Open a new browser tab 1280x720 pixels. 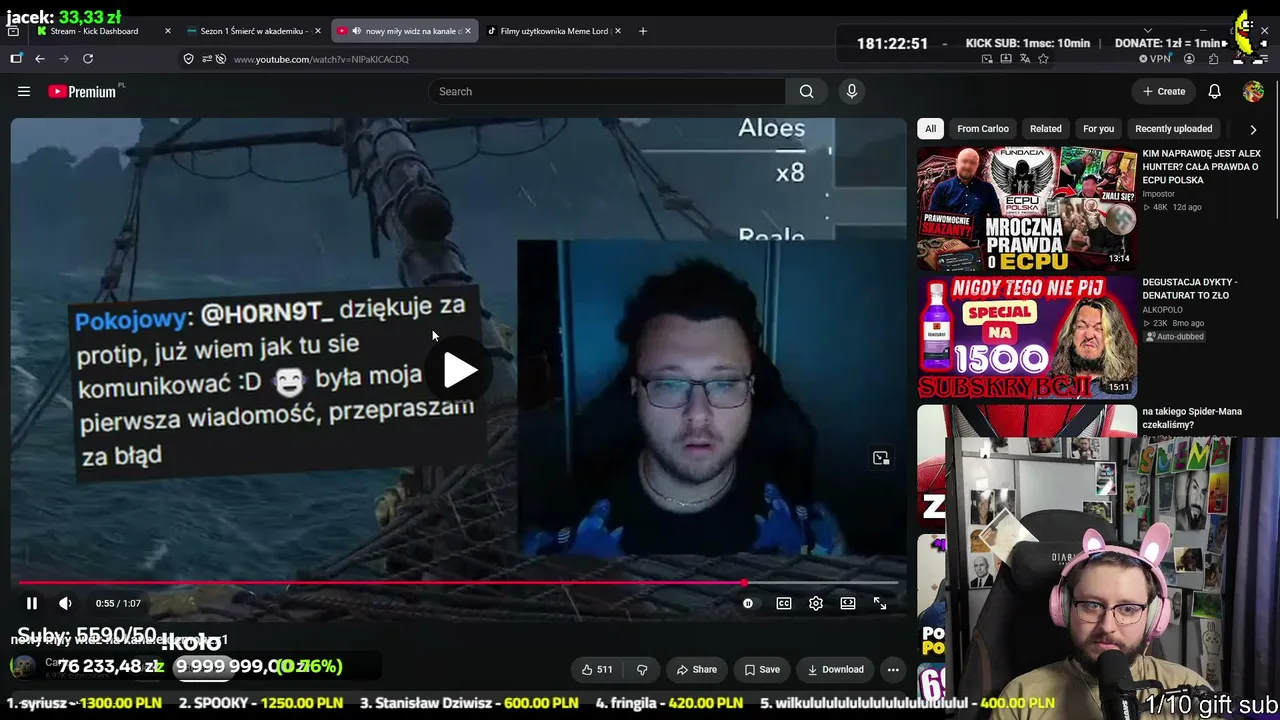point(643,31)
